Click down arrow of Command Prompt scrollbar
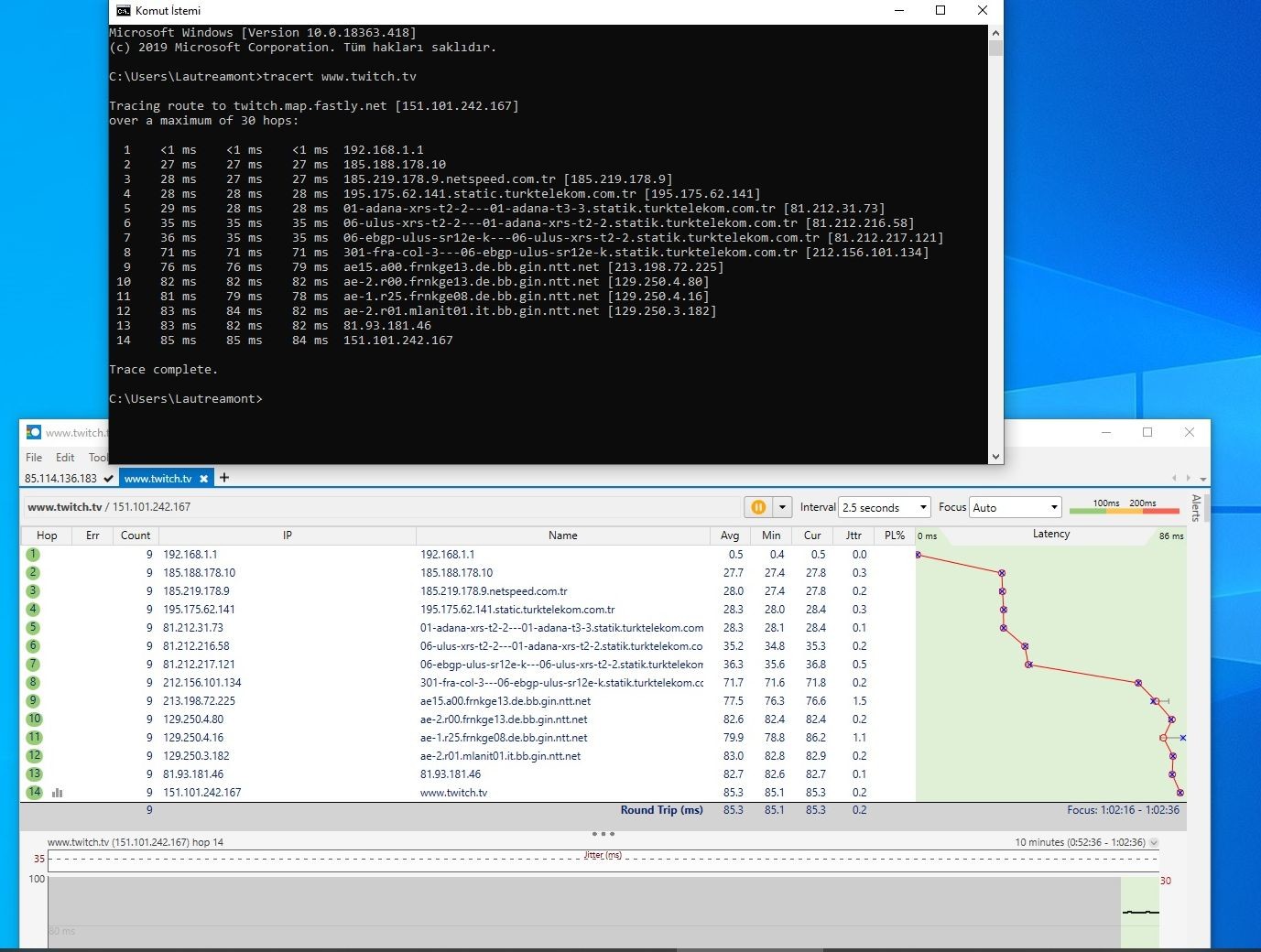The height and width of the screenshot is (952, 1261). pos(995,456)
